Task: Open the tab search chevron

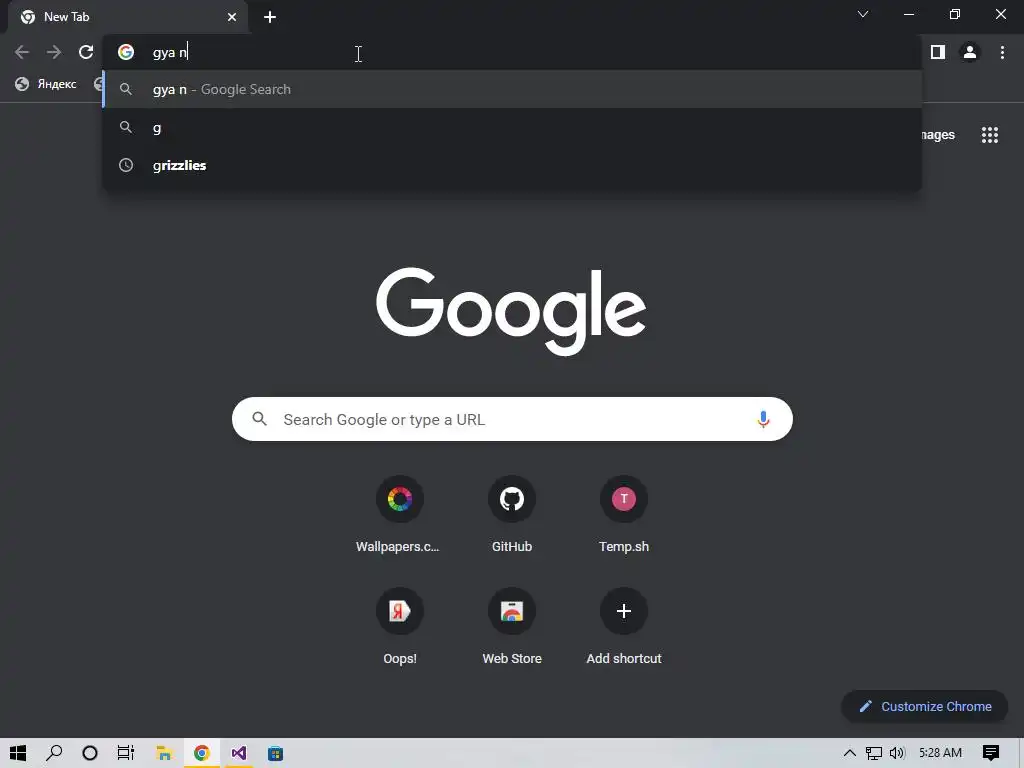Action: [x=863, y=14]
